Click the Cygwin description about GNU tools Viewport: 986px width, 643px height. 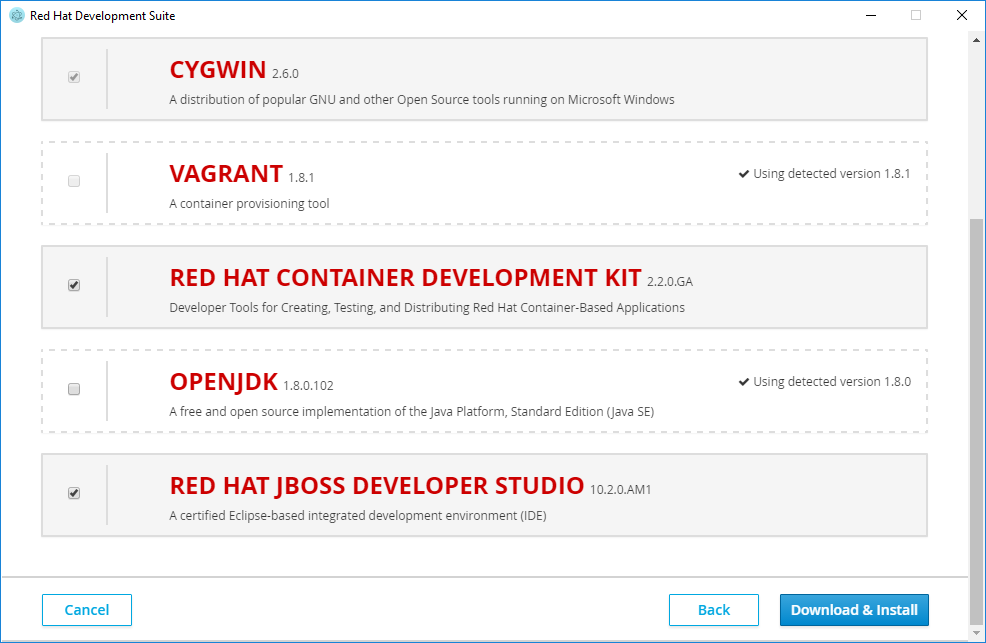coord(422,100)
